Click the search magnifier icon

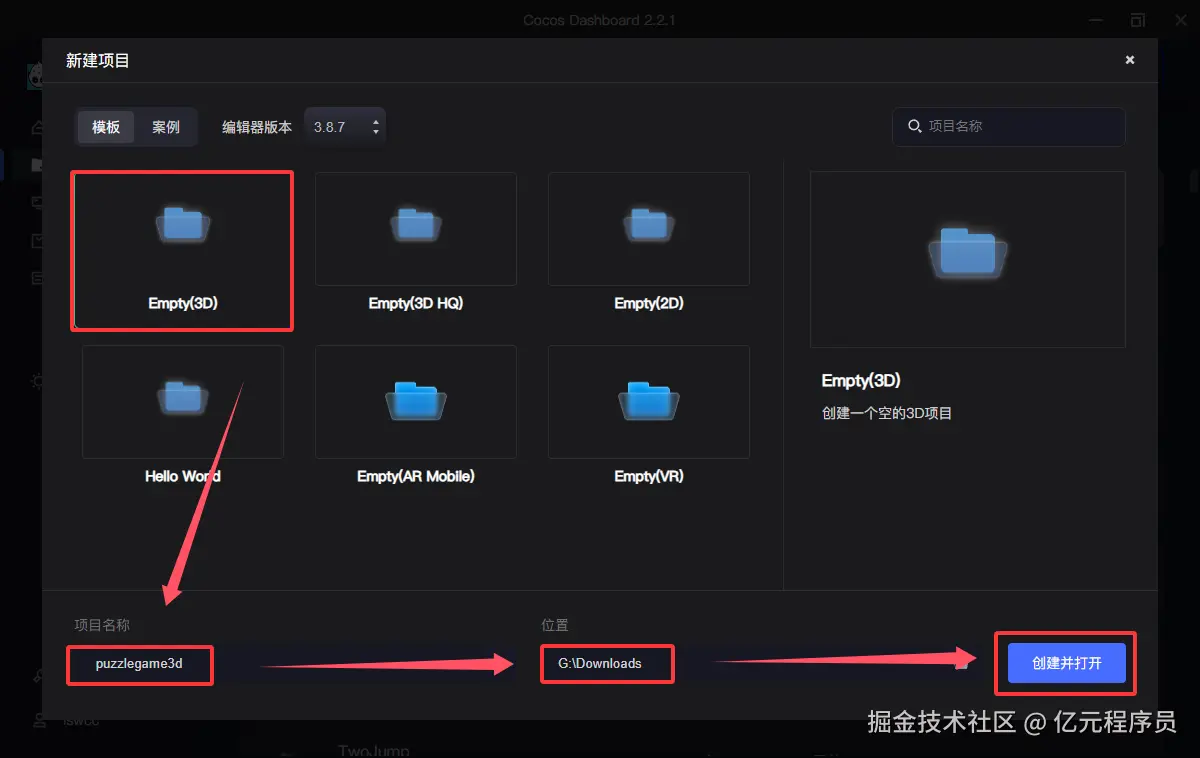914,126
